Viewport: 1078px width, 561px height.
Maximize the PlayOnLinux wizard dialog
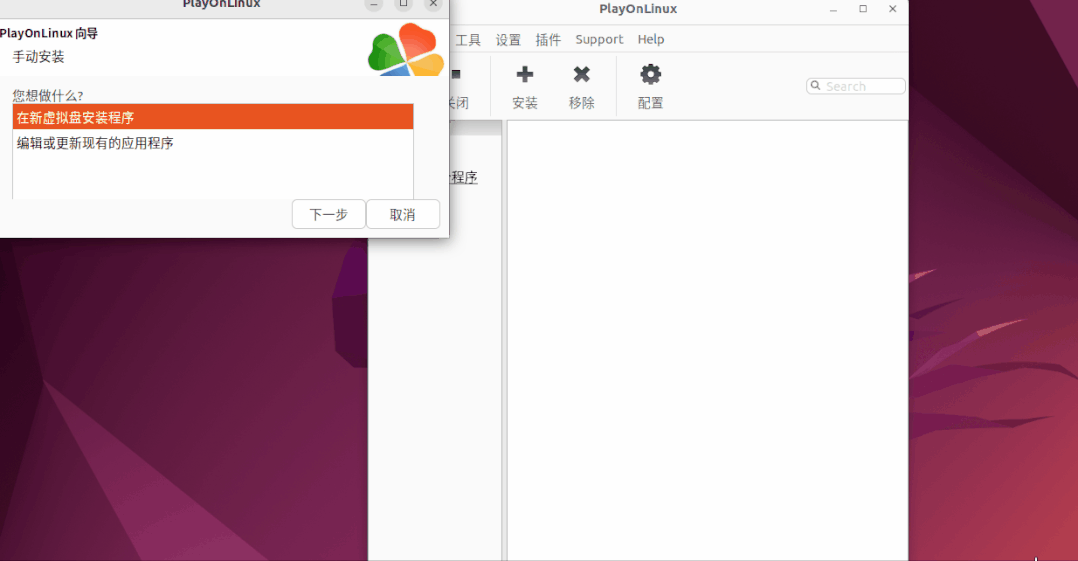pyautogui.click(x=404, y=4)
